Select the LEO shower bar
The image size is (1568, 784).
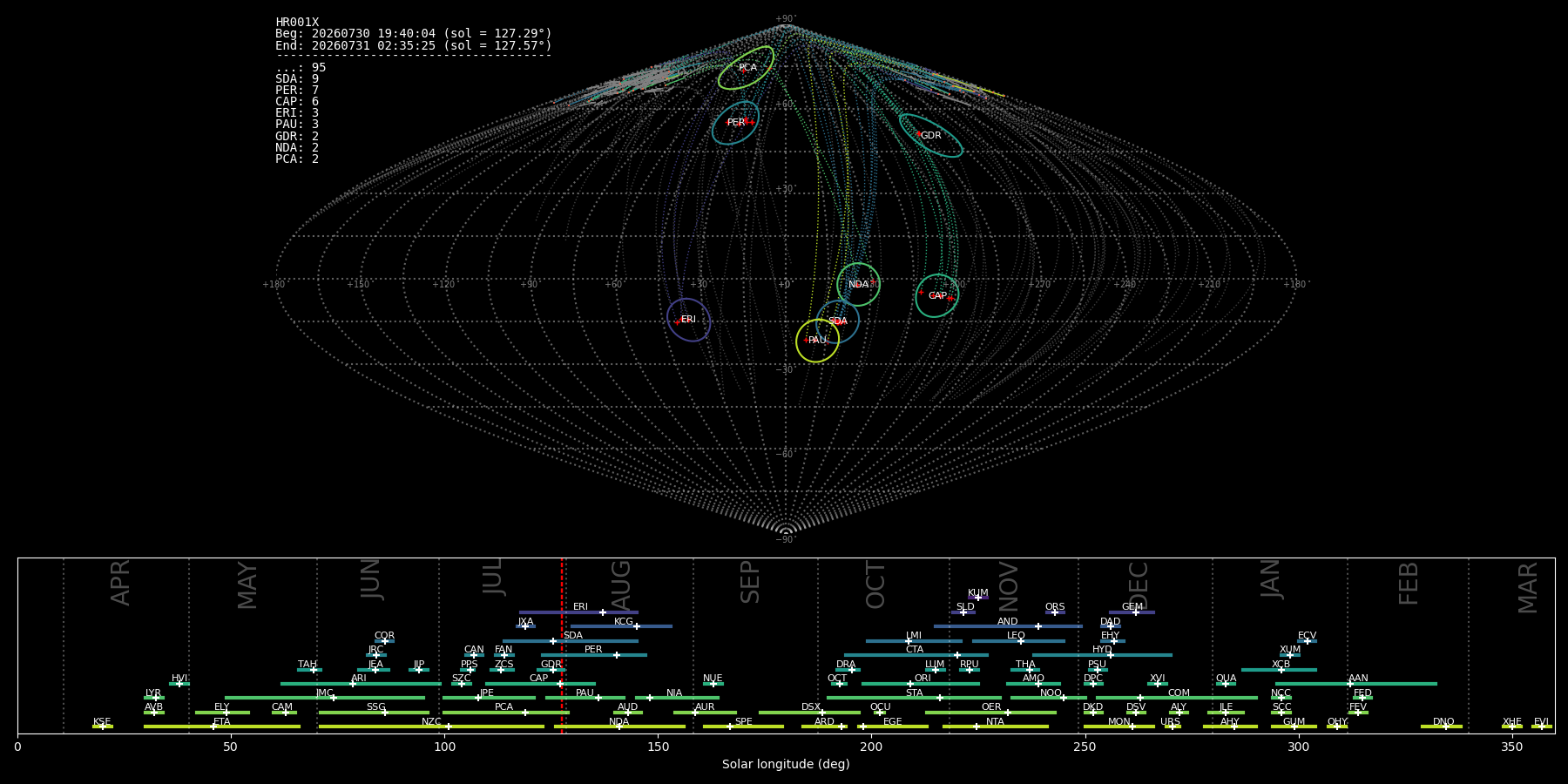[1018, 641]
